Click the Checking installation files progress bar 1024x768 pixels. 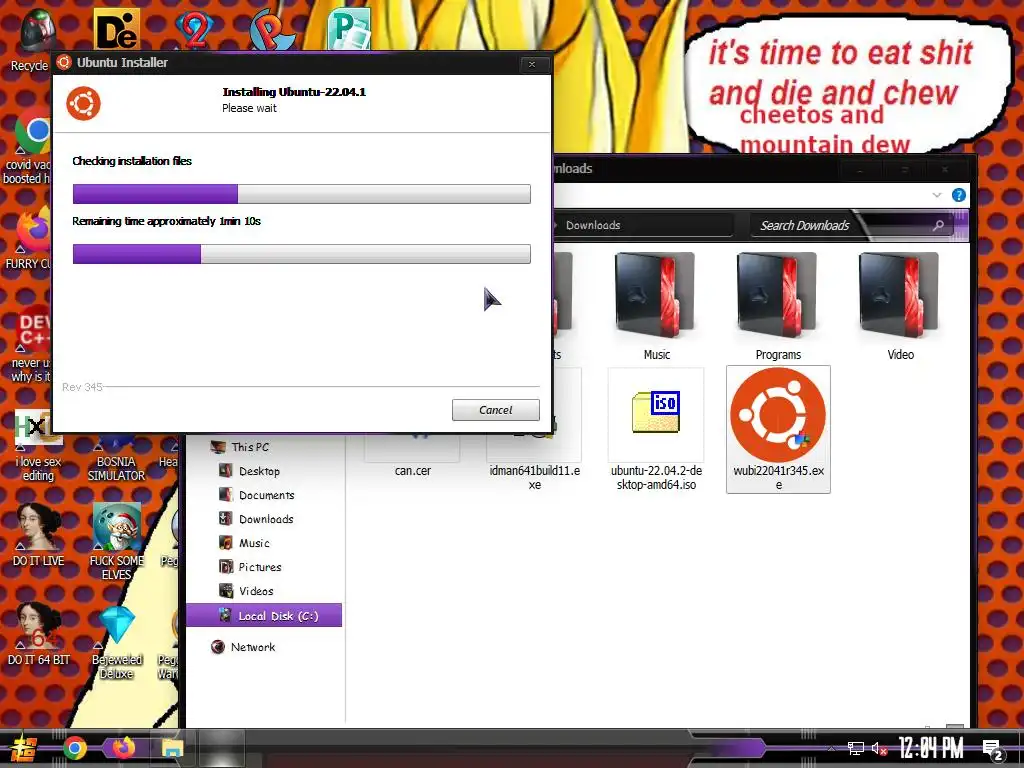[x=301, y=194]
